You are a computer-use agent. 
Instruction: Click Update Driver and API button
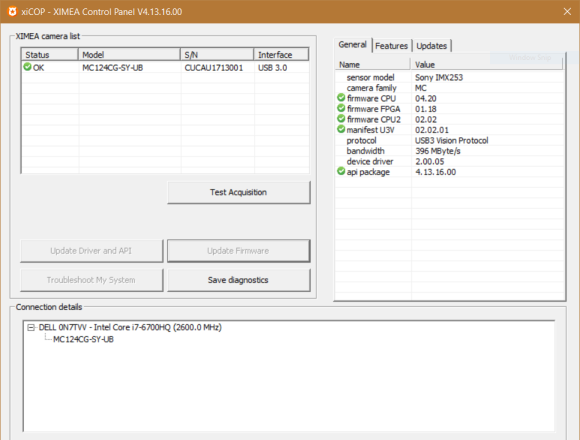coord(91,251)
